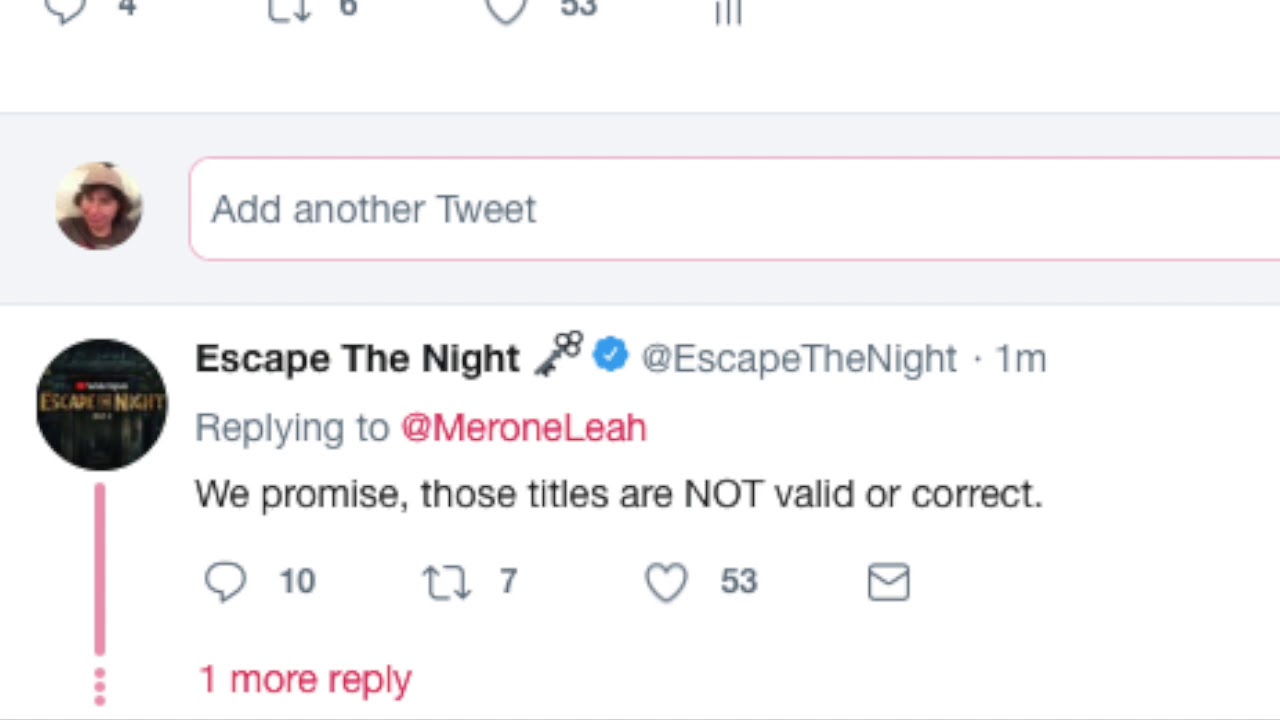
Task: Click the top tweet's heart icon
Action: (506, 9)
